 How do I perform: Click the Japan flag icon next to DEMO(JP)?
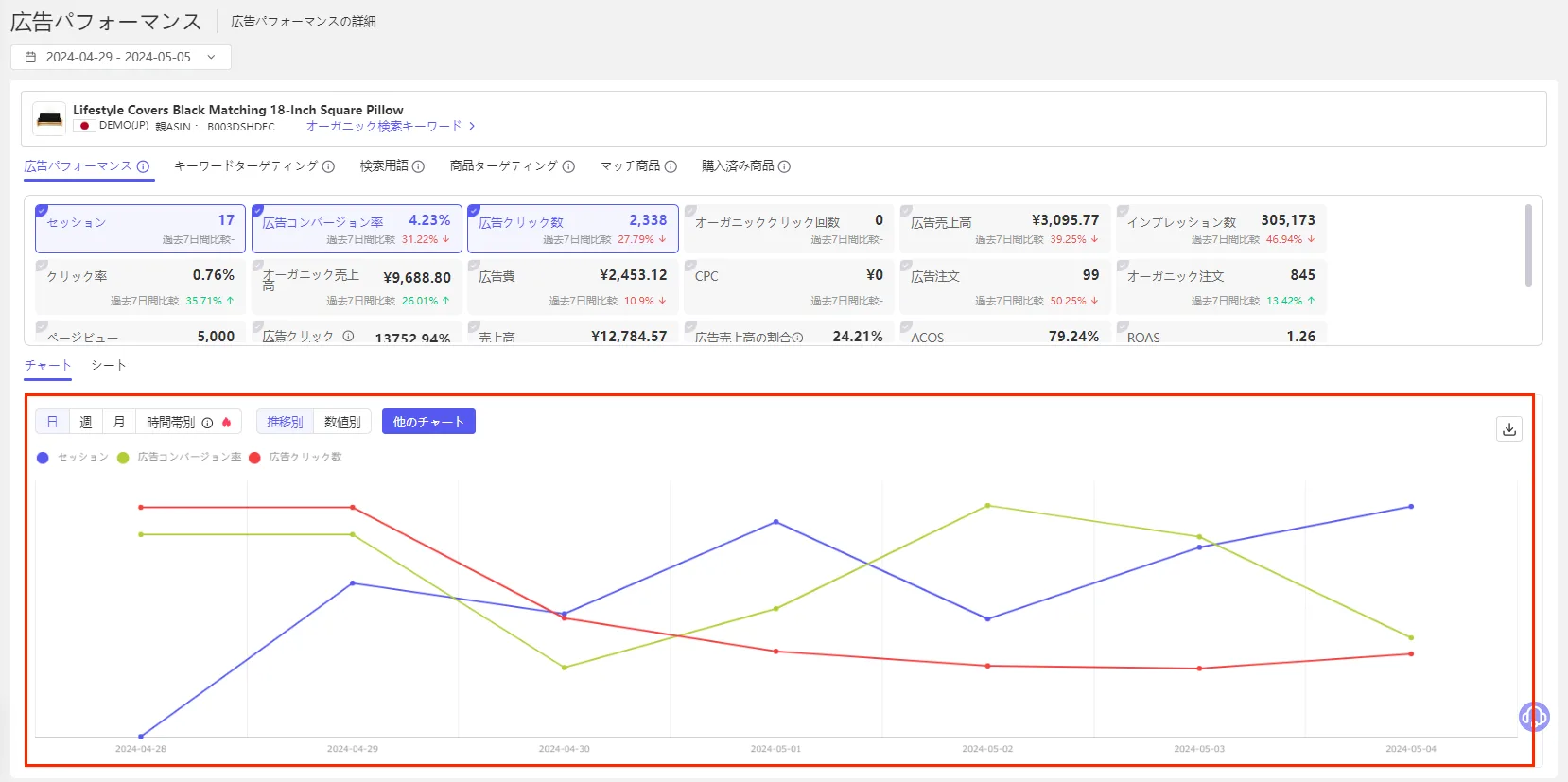84,126
